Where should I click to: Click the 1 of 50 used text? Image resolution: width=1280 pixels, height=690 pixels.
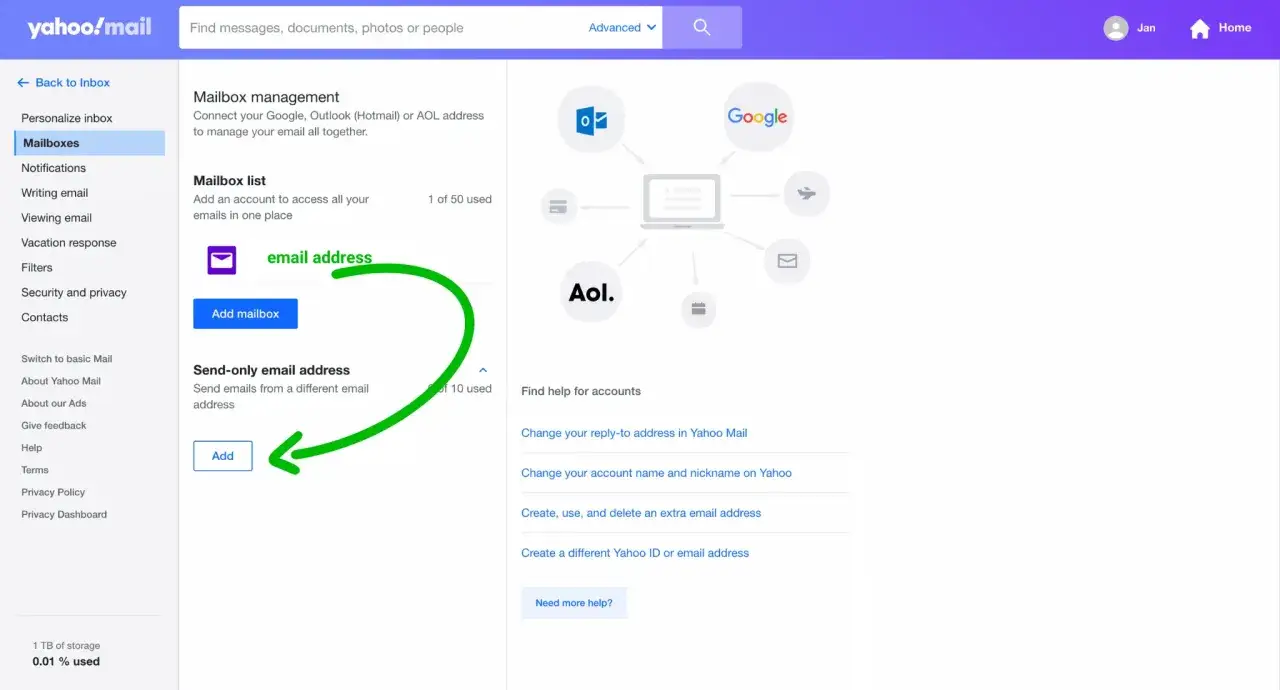coord(460,200)
